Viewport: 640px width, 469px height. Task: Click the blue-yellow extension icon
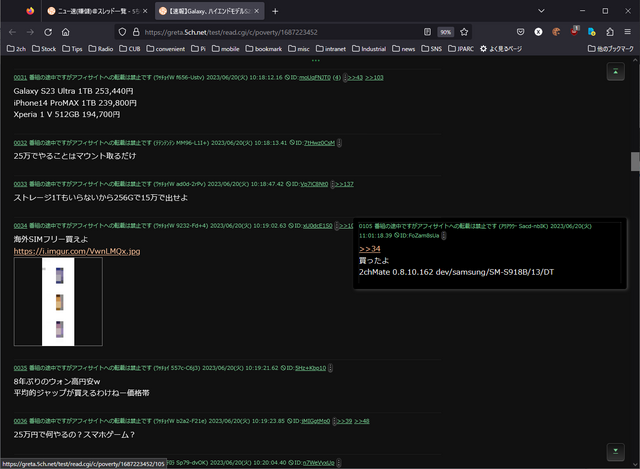tap(592, 32)
